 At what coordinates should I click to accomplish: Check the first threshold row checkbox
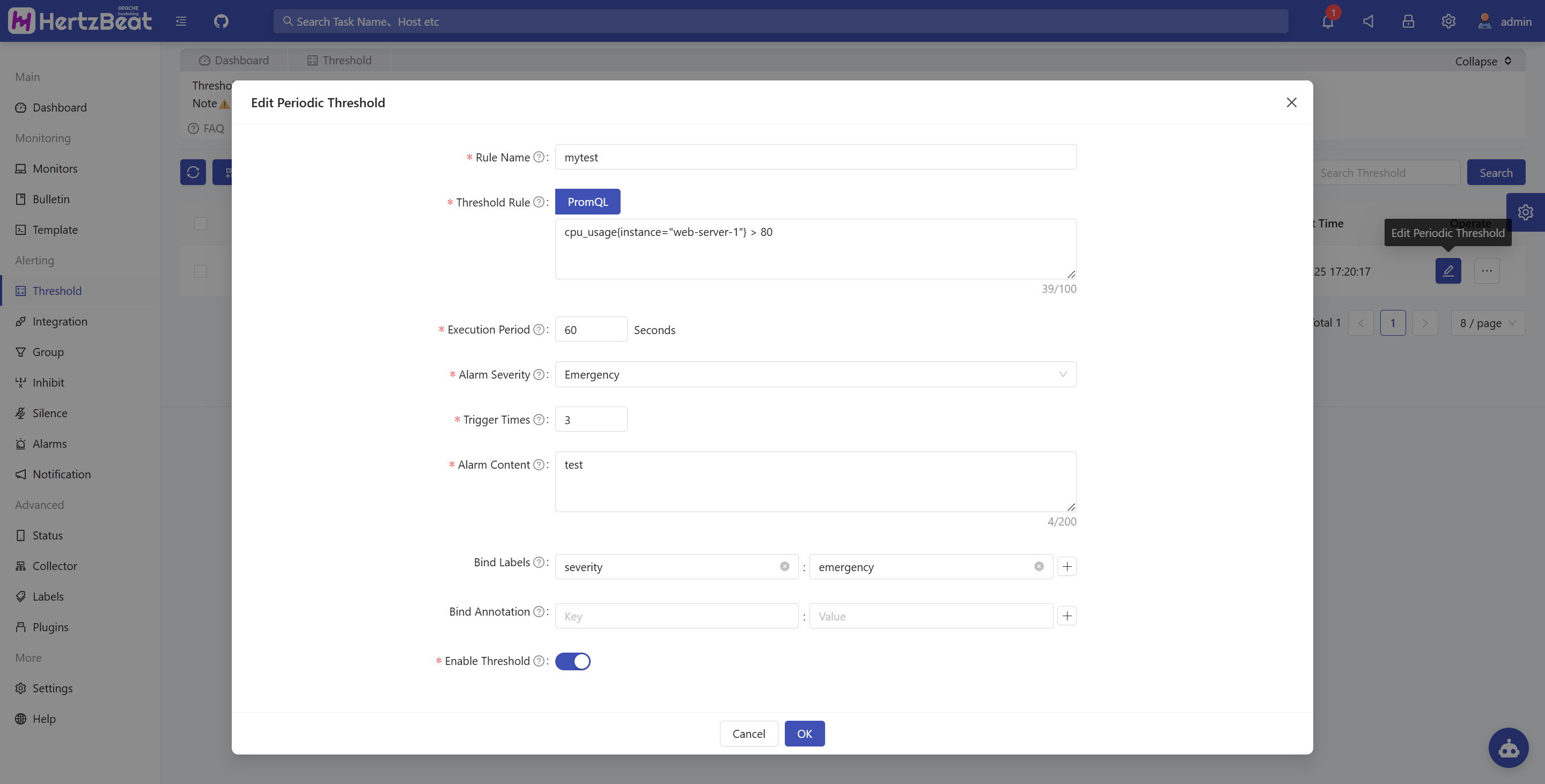point(200,271)
